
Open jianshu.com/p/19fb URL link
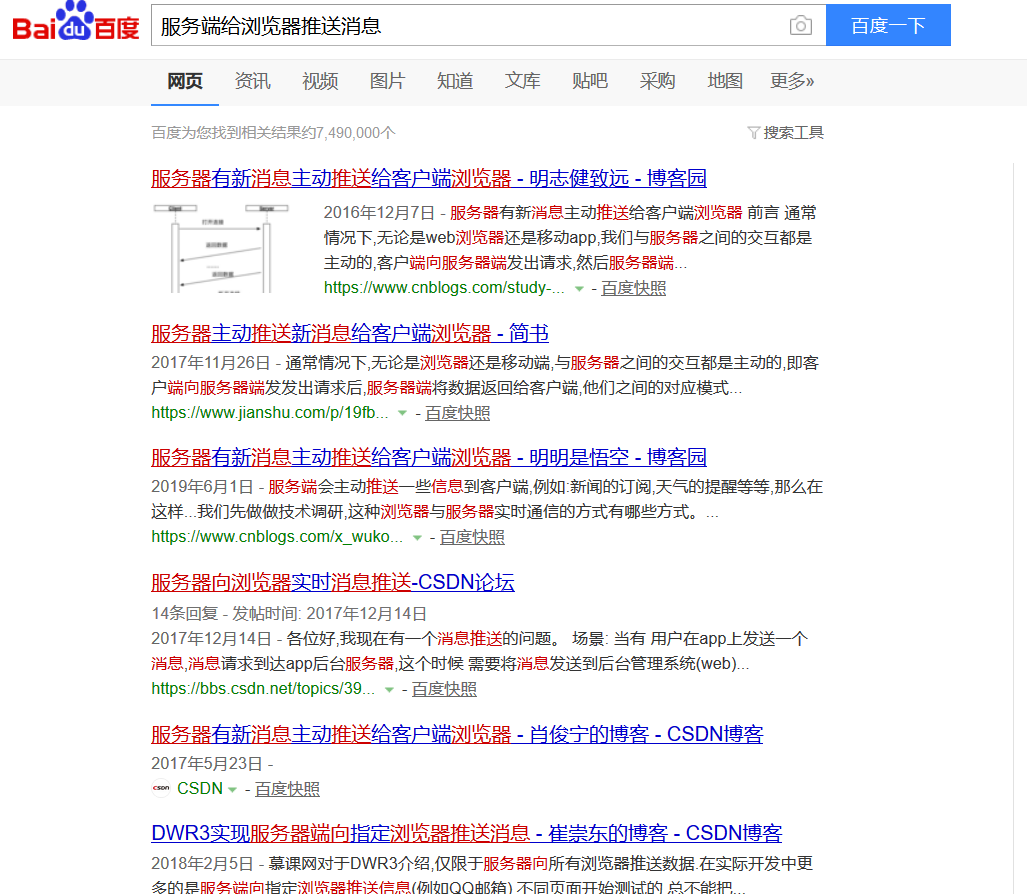(x=270, y=413)
